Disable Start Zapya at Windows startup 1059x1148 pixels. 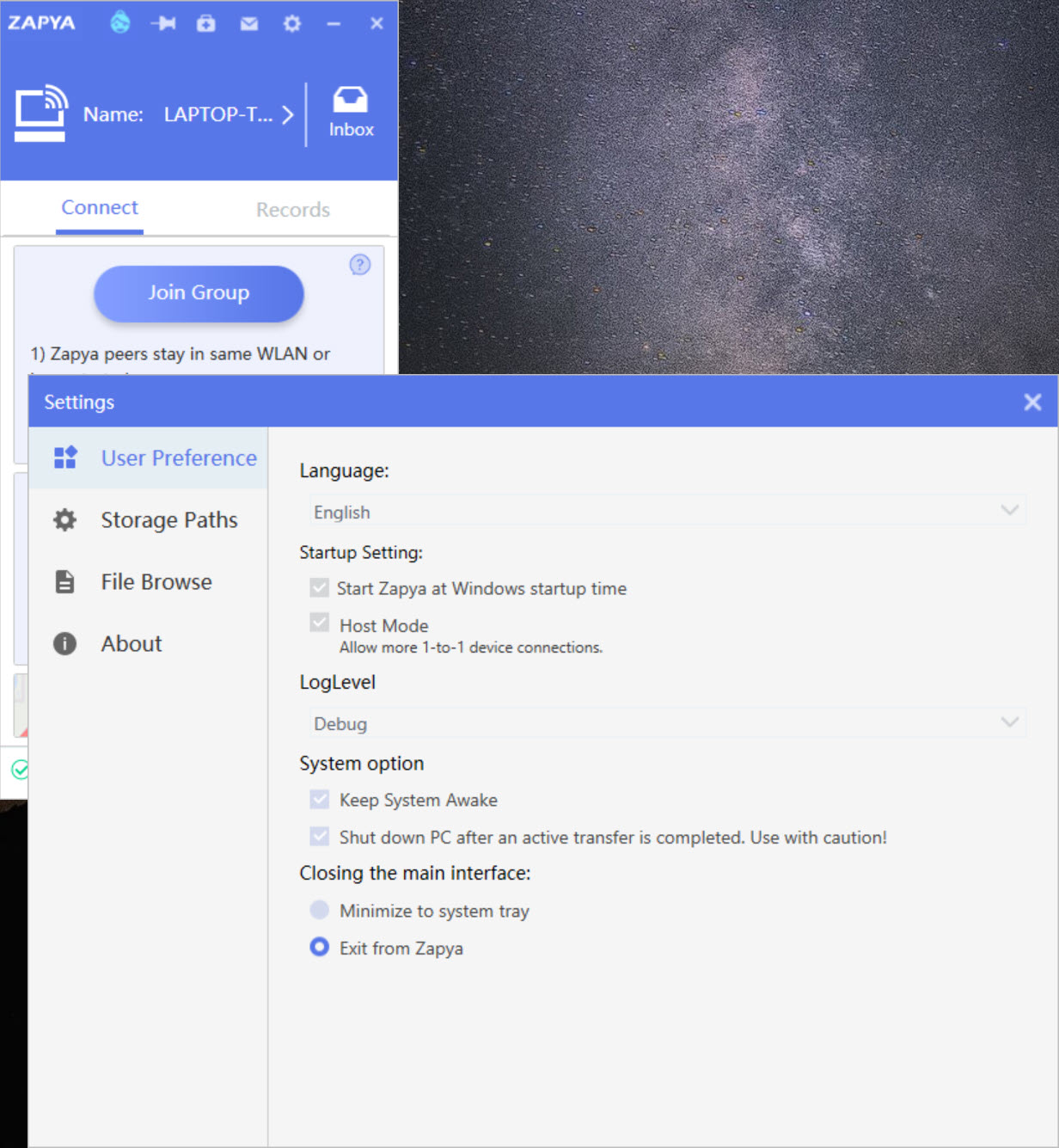click(x=320, y=588)
